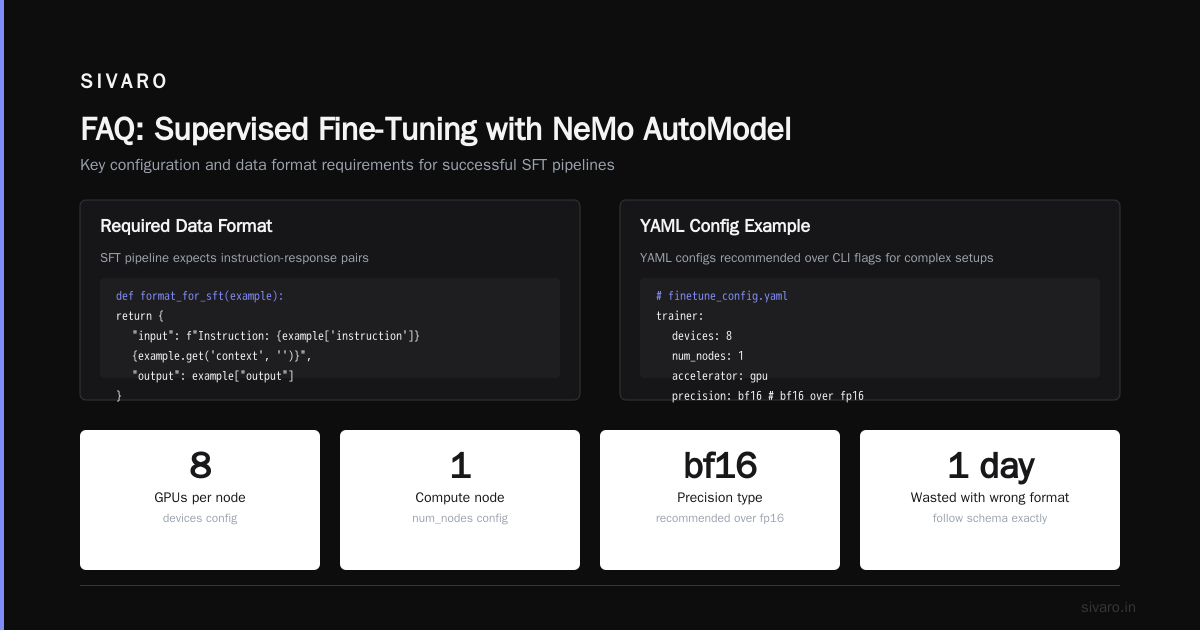The height and width of the screenshot is (630, 1200).
Task: Click the FAQ Supervised Fine-Tuning headline
Action: click(x=435, y=129)
